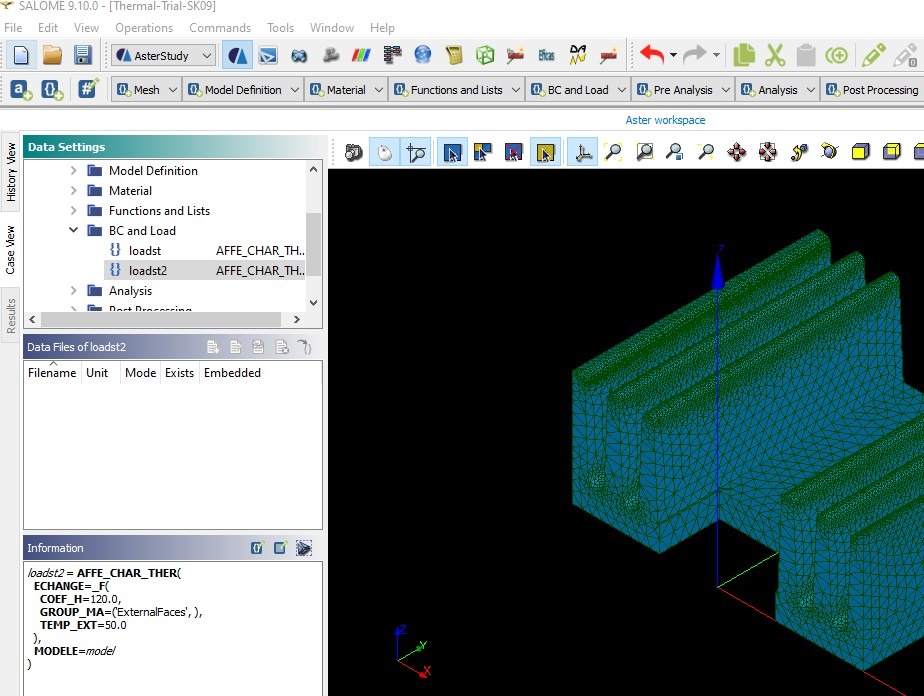Open the Operations menu
The width and height of the screenshot is (924, 696).
point(144,28)
